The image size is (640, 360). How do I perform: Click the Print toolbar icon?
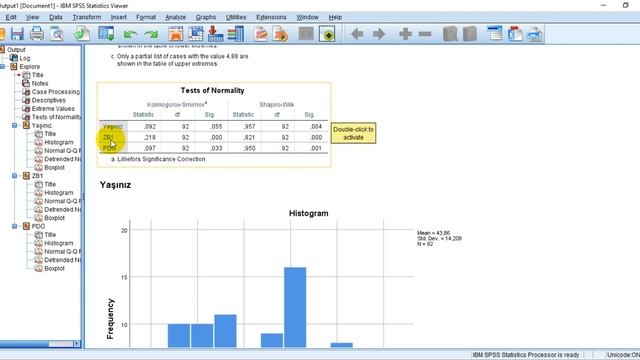coord(37,34)
